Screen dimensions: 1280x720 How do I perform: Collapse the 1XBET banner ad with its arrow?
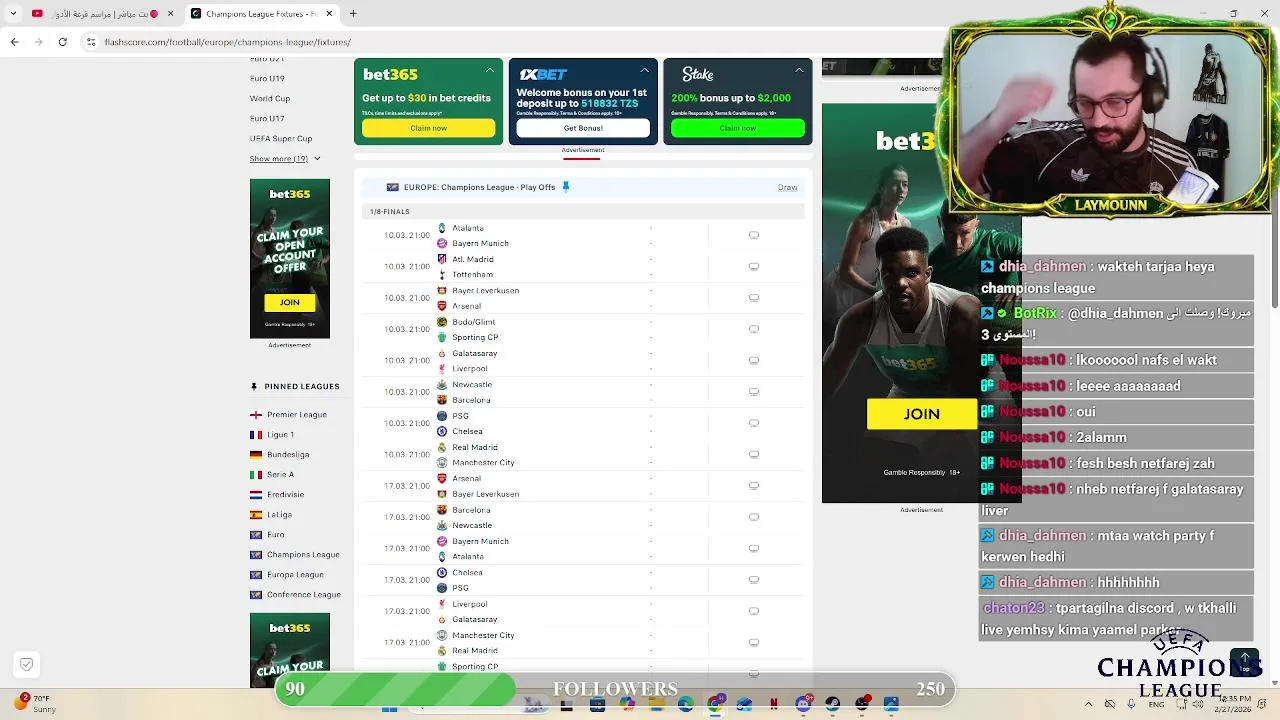point(644,70)
